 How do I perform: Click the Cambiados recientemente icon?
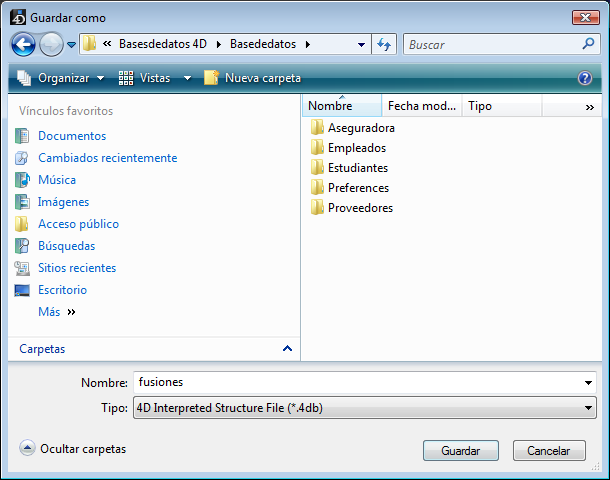click(22, 158)
